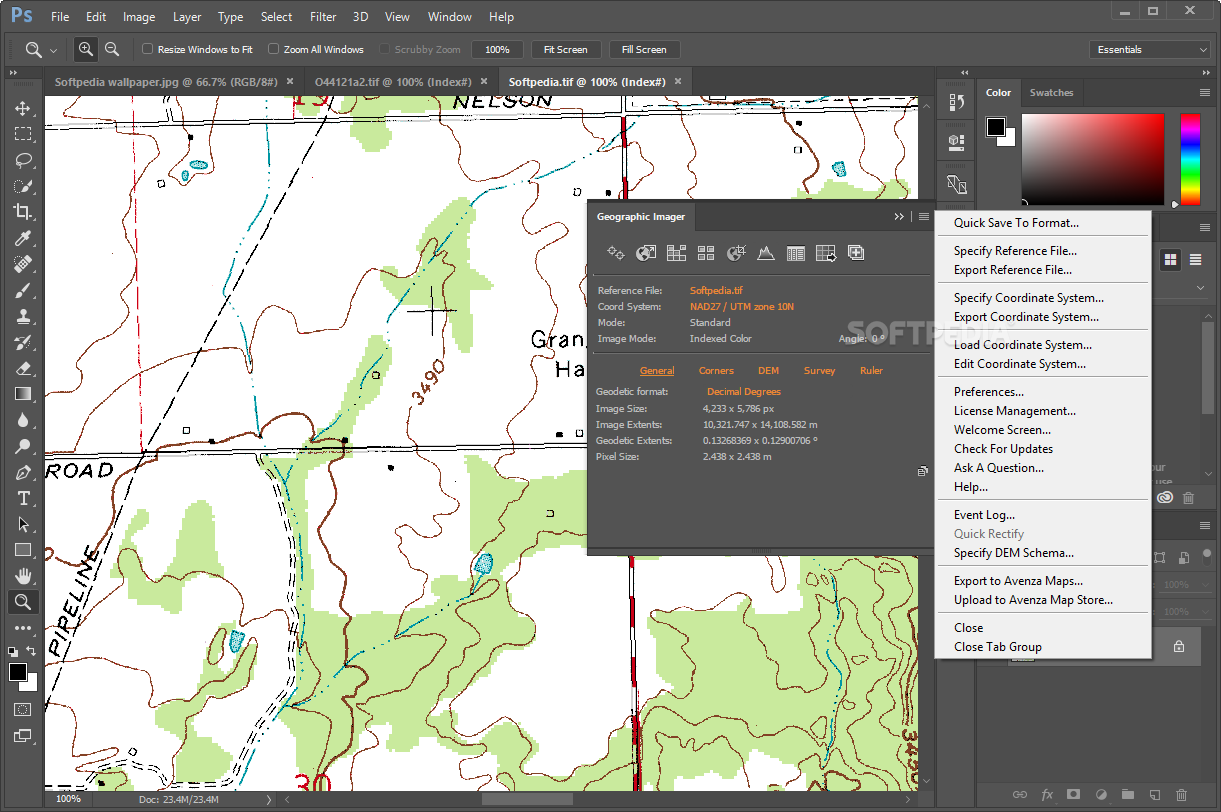The height and width of the screenshot is (812, 1221).
Task: Select the Eyedropper tool
Action: [x=22, y=238]
